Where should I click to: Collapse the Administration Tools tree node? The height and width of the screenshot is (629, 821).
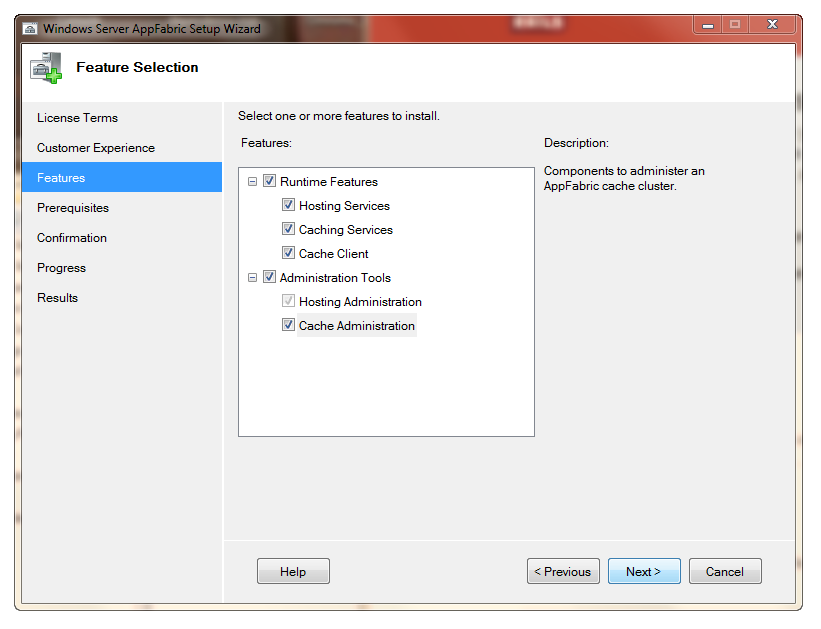tap(252, 277)
